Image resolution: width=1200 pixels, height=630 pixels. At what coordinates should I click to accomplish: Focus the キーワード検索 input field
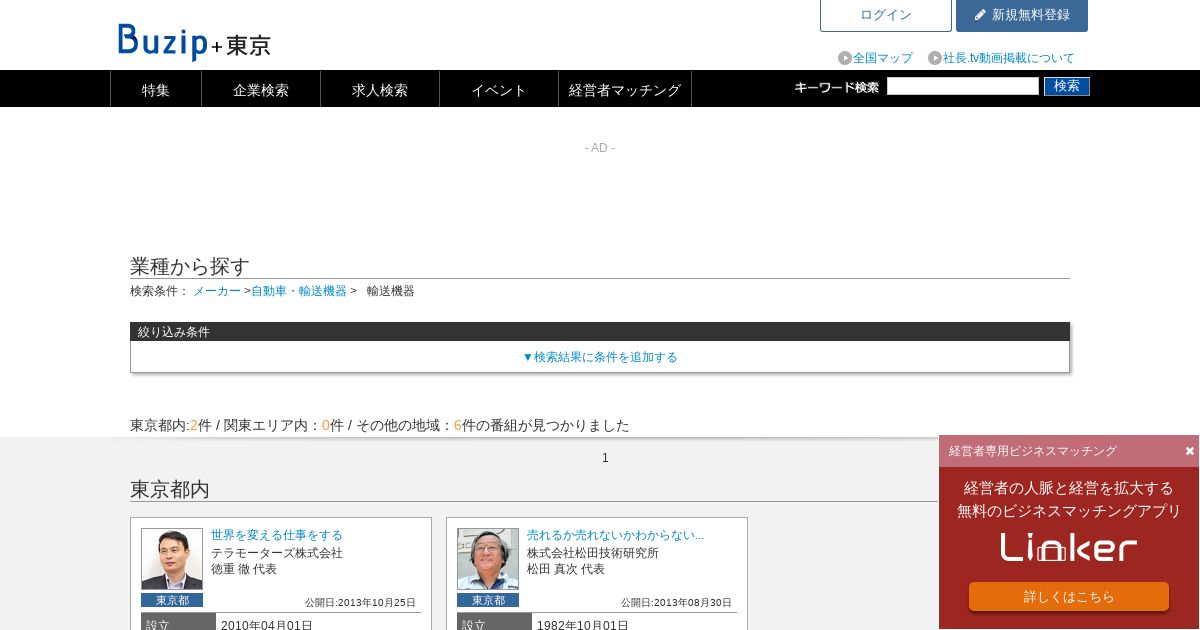tap(963, 86)
